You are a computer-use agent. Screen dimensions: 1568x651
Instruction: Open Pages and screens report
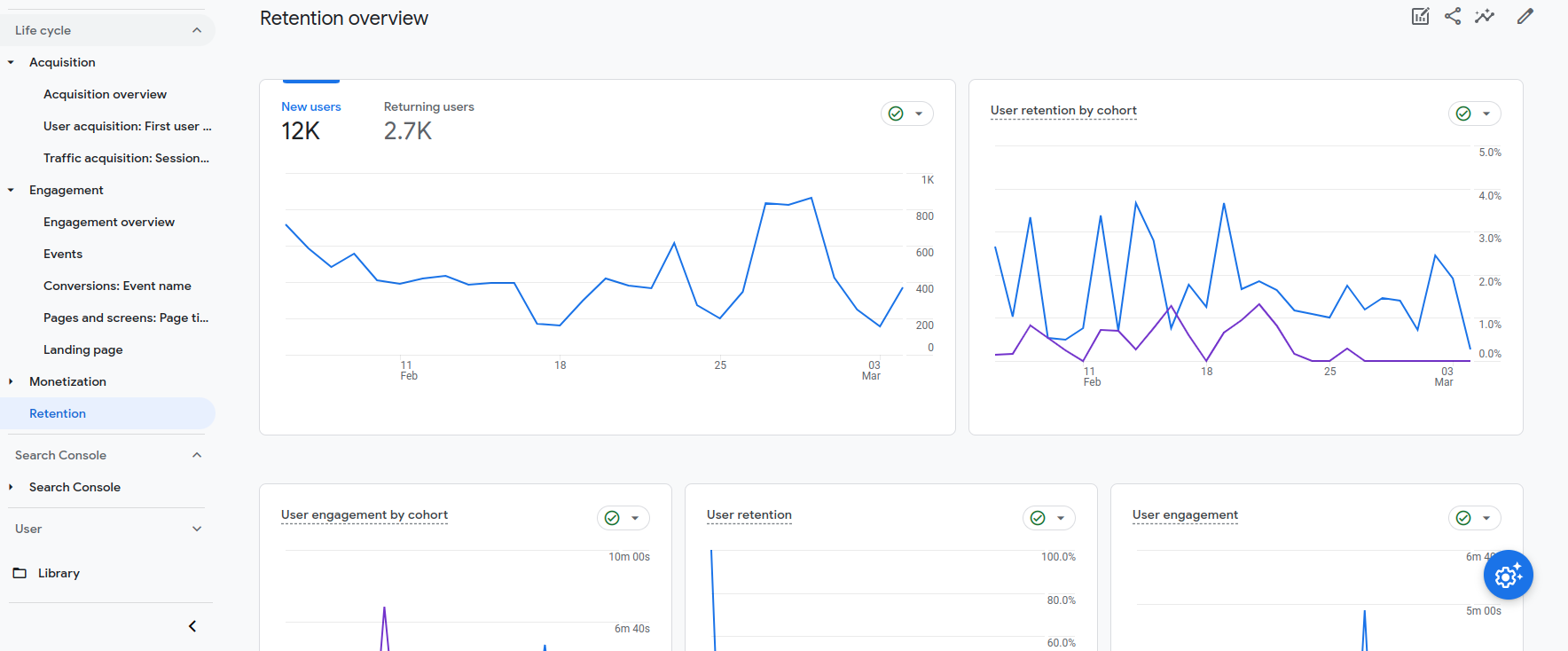tap(126, 318)
